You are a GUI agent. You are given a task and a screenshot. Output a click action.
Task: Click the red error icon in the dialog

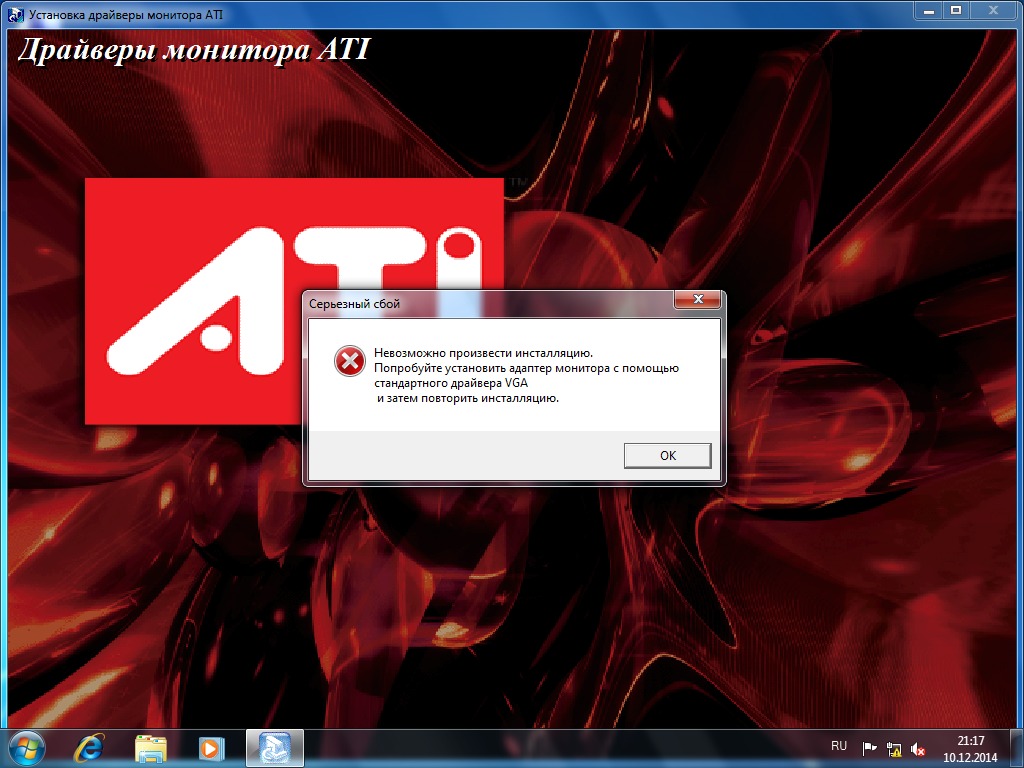point(348,362)
